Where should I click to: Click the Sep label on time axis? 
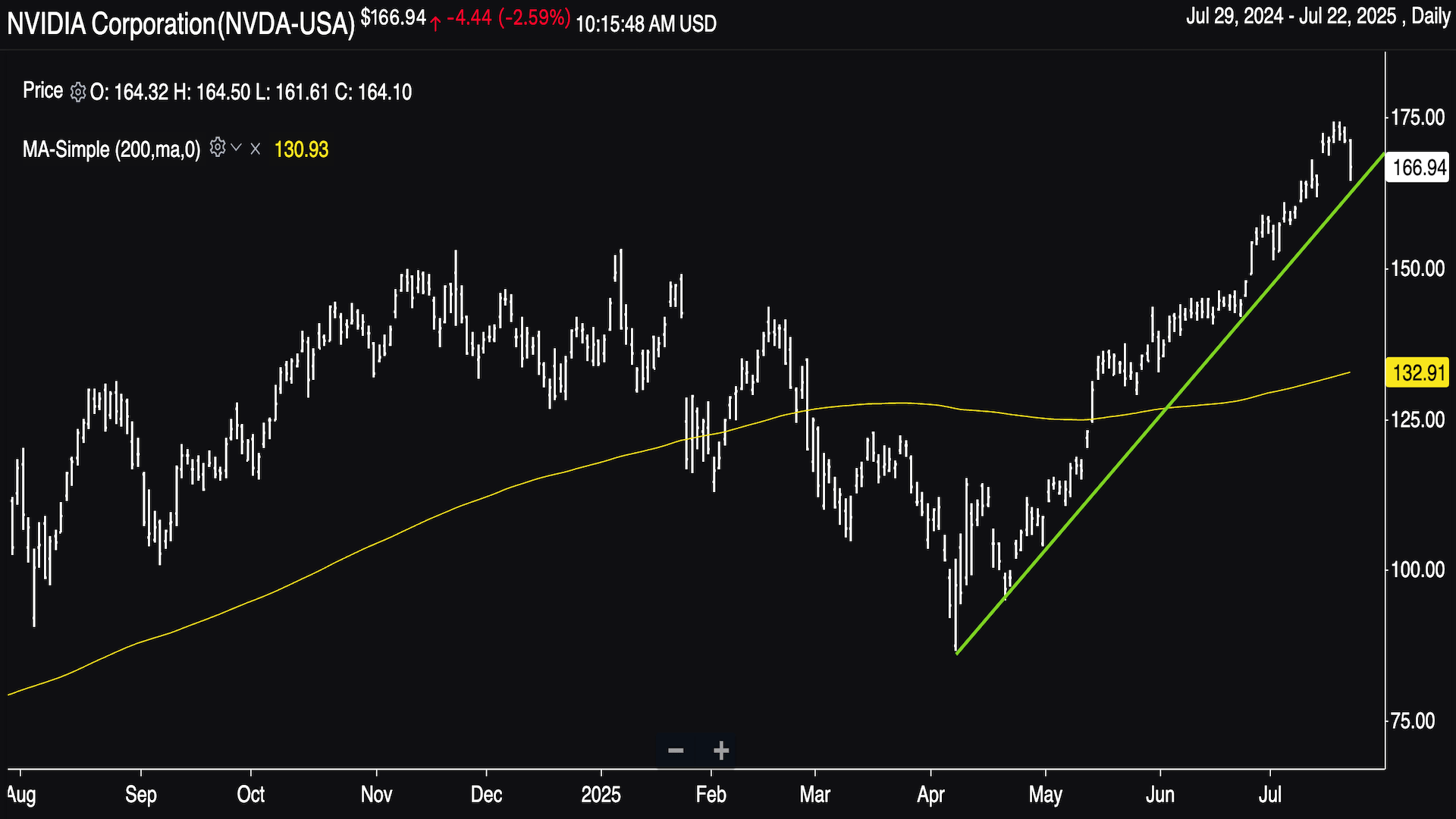click(x=141, y=795)
